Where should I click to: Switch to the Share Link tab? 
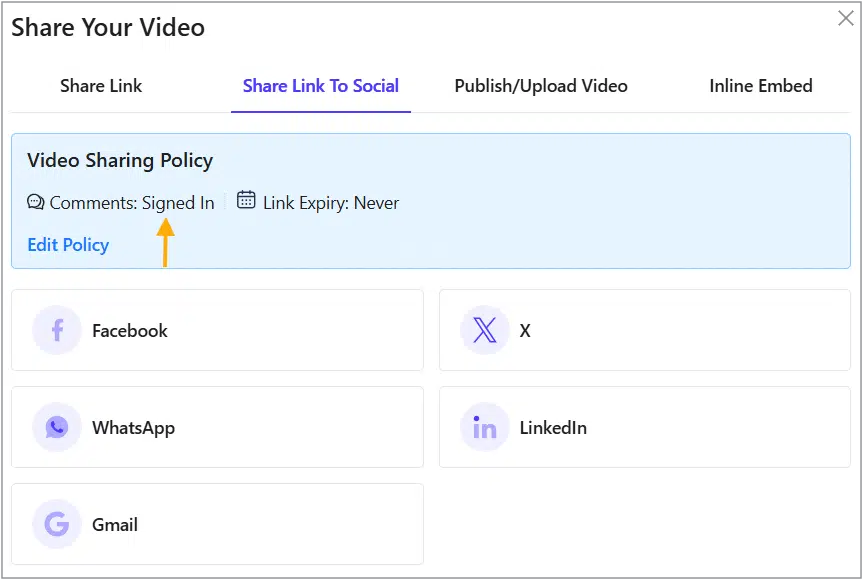coord(101,86)
